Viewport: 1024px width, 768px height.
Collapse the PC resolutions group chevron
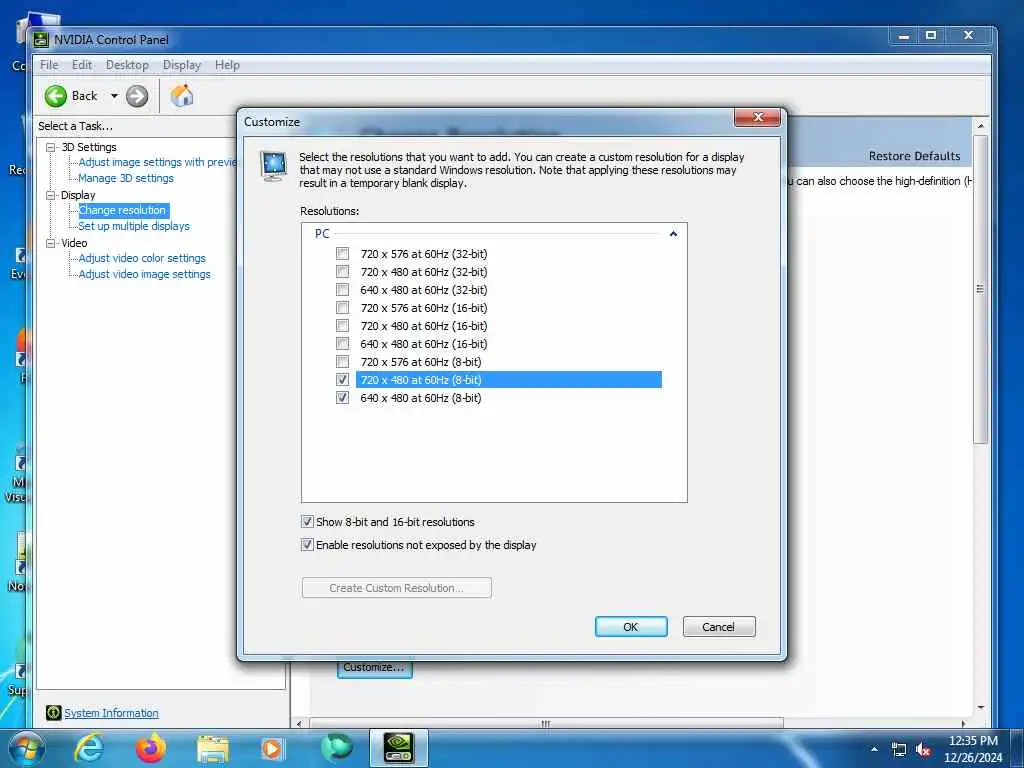click(x=673, y=234)
